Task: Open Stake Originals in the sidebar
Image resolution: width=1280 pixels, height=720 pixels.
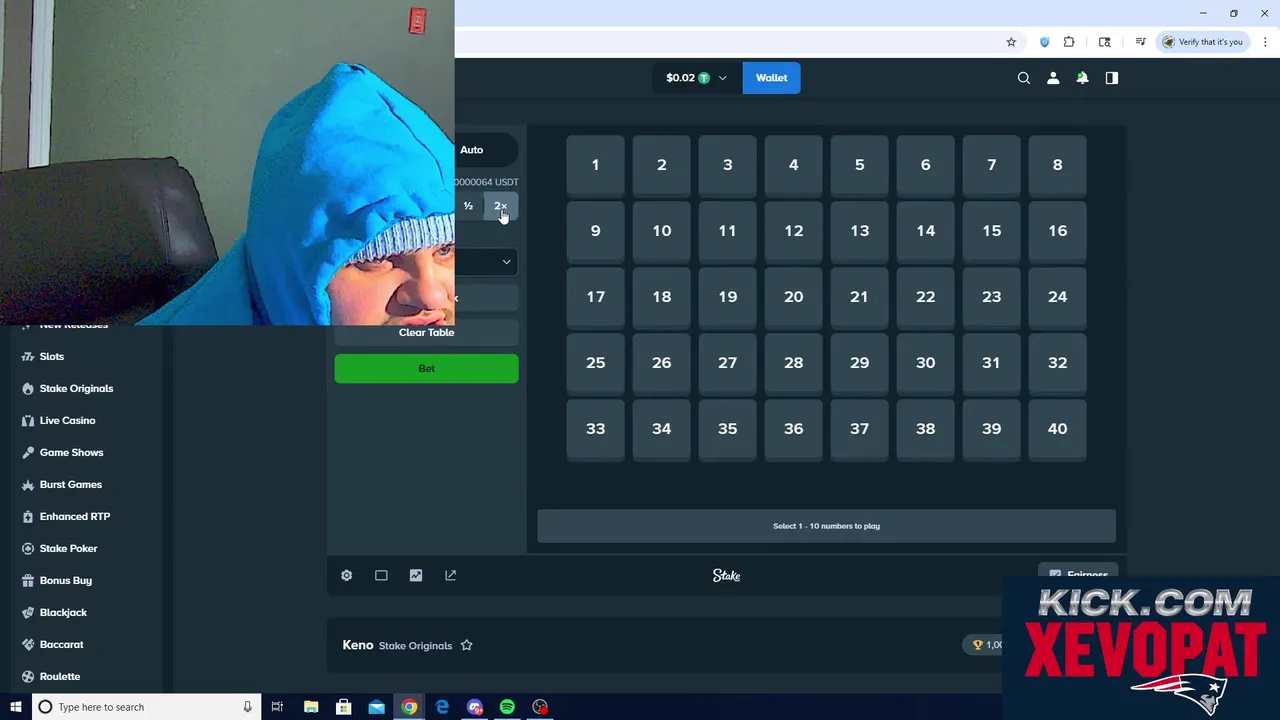Action: 76,388
